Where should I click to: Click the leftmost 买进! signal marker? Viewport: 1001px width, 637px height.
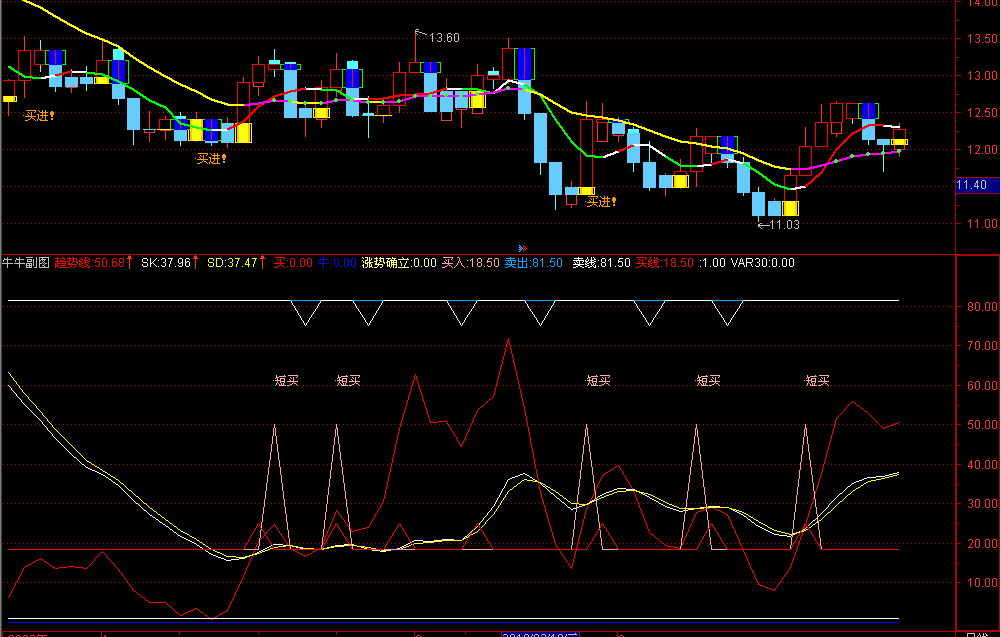tap(39, 116)
